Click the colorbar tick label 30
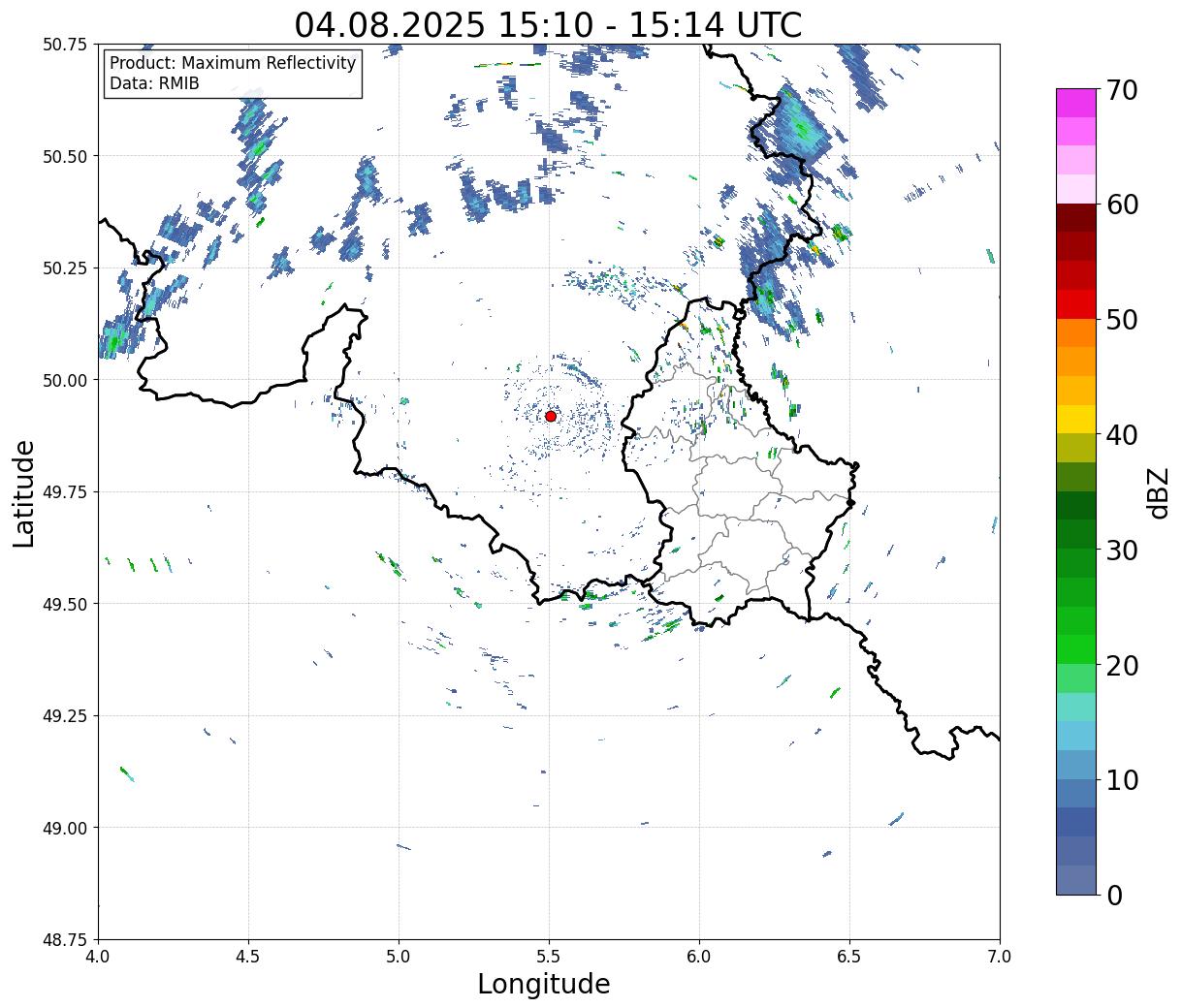1182x1008 pixels. pyautogui.click(x=1122, y=550)
